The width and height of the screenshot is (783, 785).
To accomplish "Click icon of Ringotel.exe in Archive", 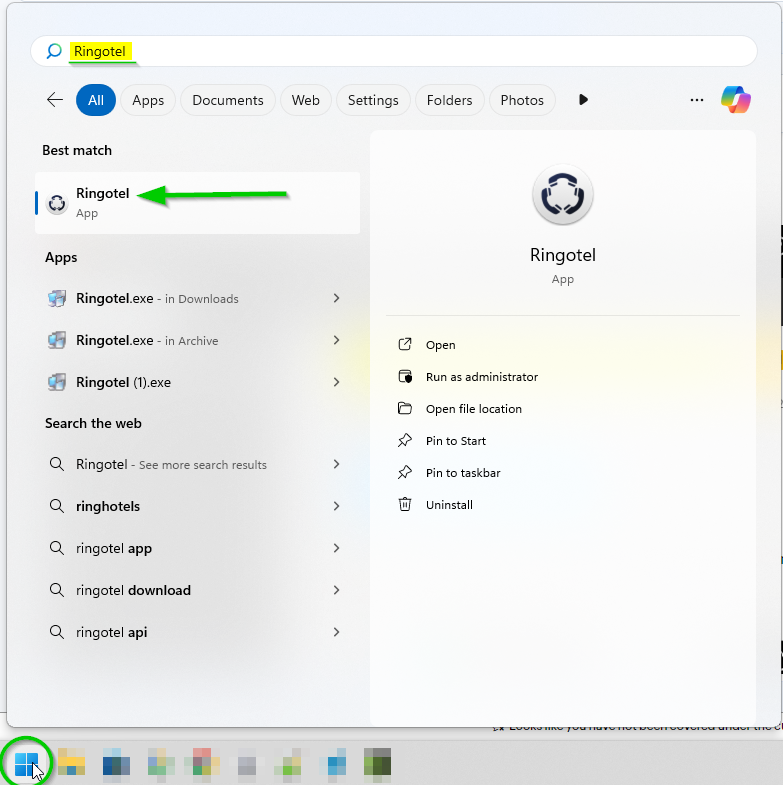I will [57, 340].
